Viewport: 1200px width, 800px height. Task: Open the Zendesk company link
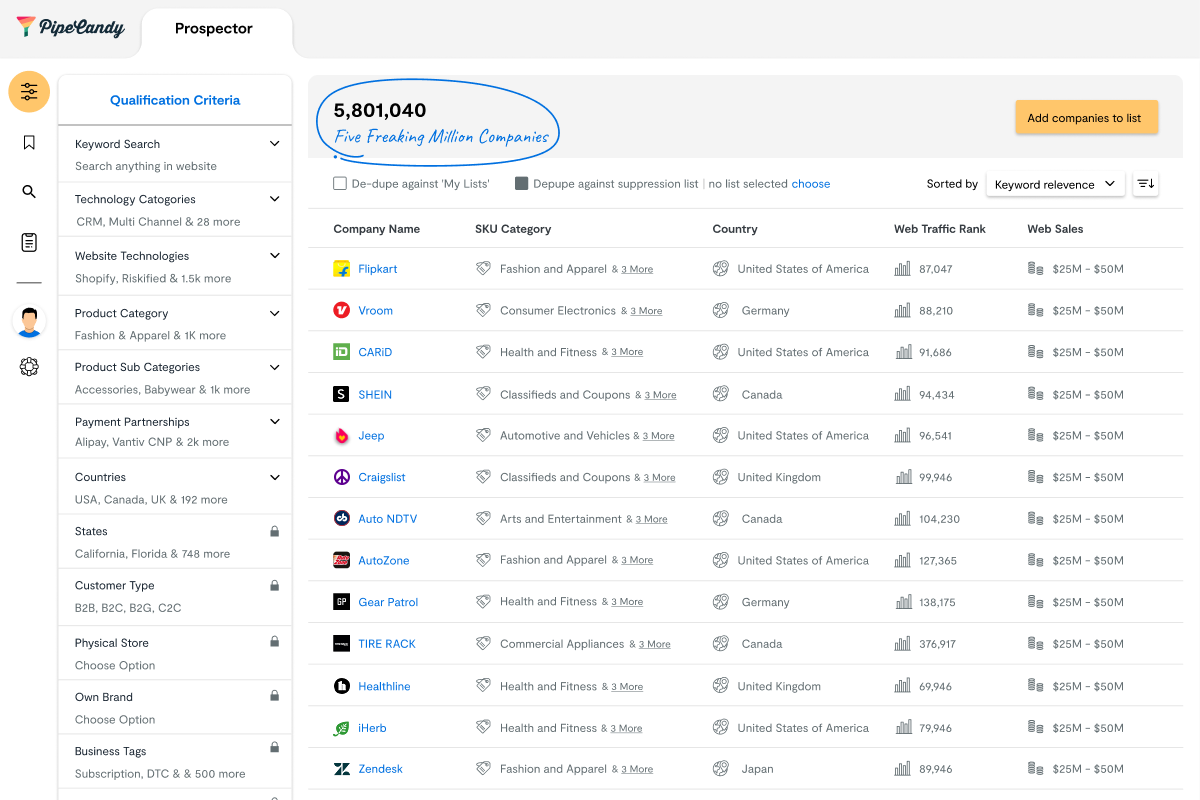pos(381,769)
